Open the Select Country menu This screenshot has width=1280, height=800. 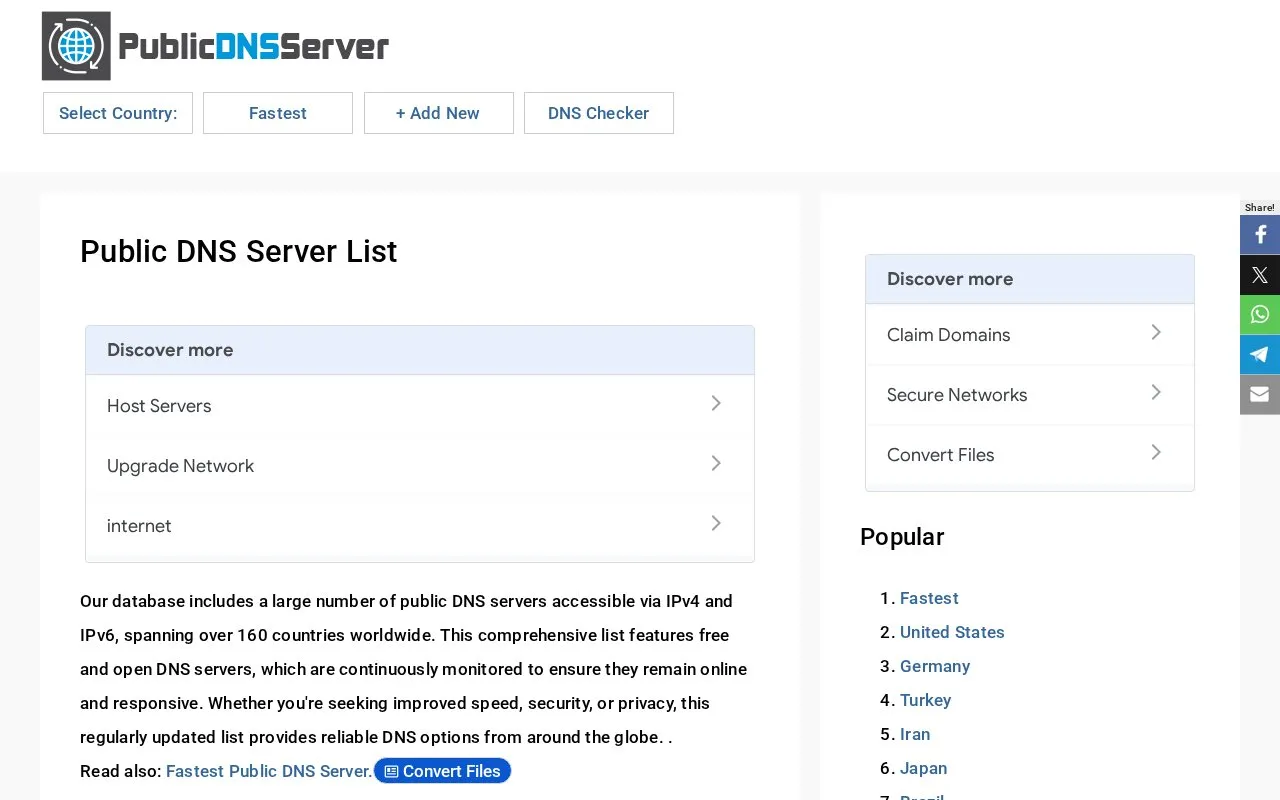click(118, 113)
